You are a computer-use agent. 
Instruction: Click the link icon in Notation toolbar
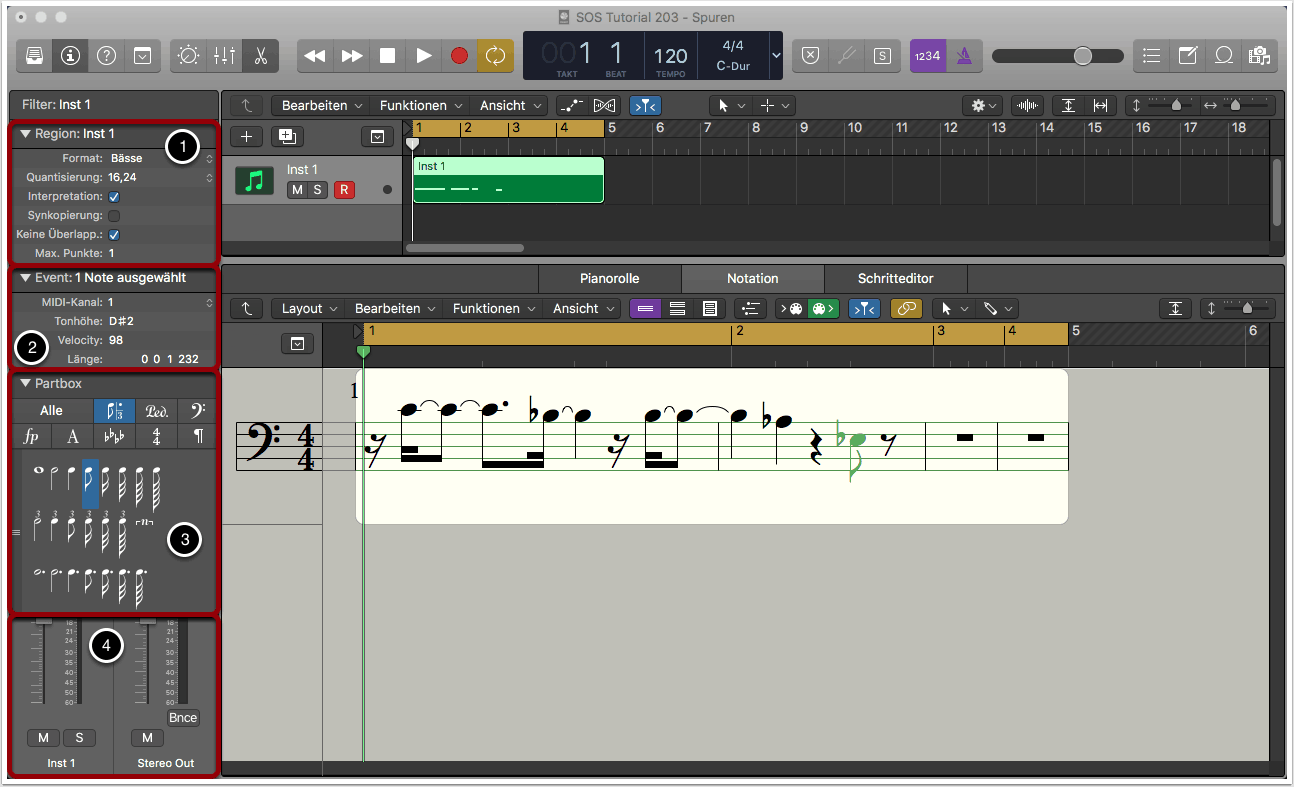click(x=906, y=309)
